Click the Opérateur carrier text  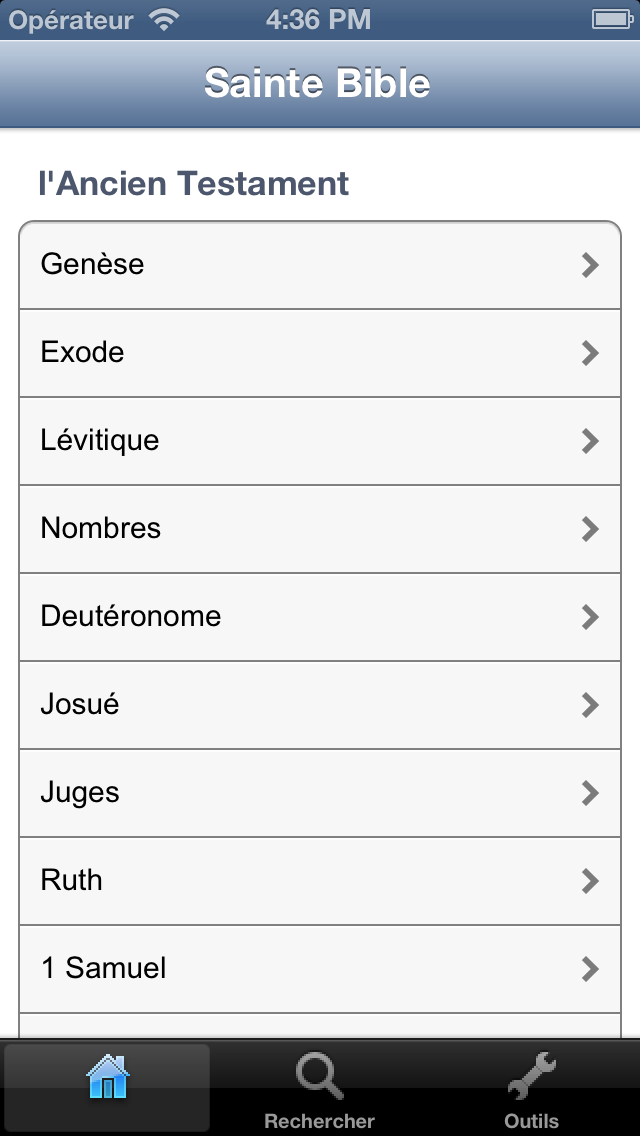tap(71, 19)
